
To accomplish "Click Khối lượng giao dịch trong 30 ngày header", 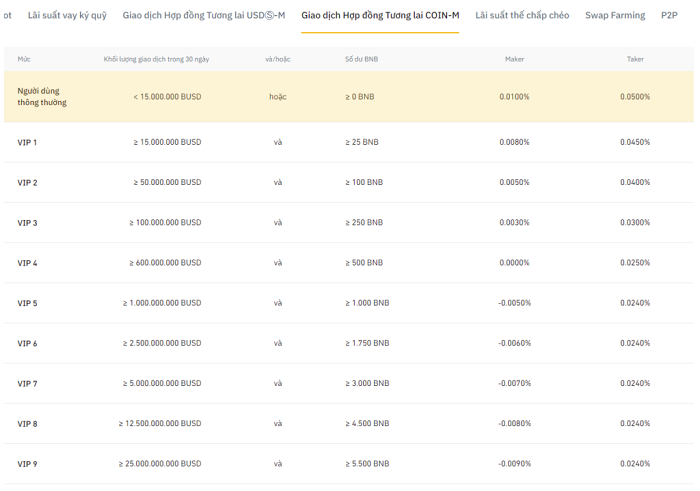I will [156, 59].
